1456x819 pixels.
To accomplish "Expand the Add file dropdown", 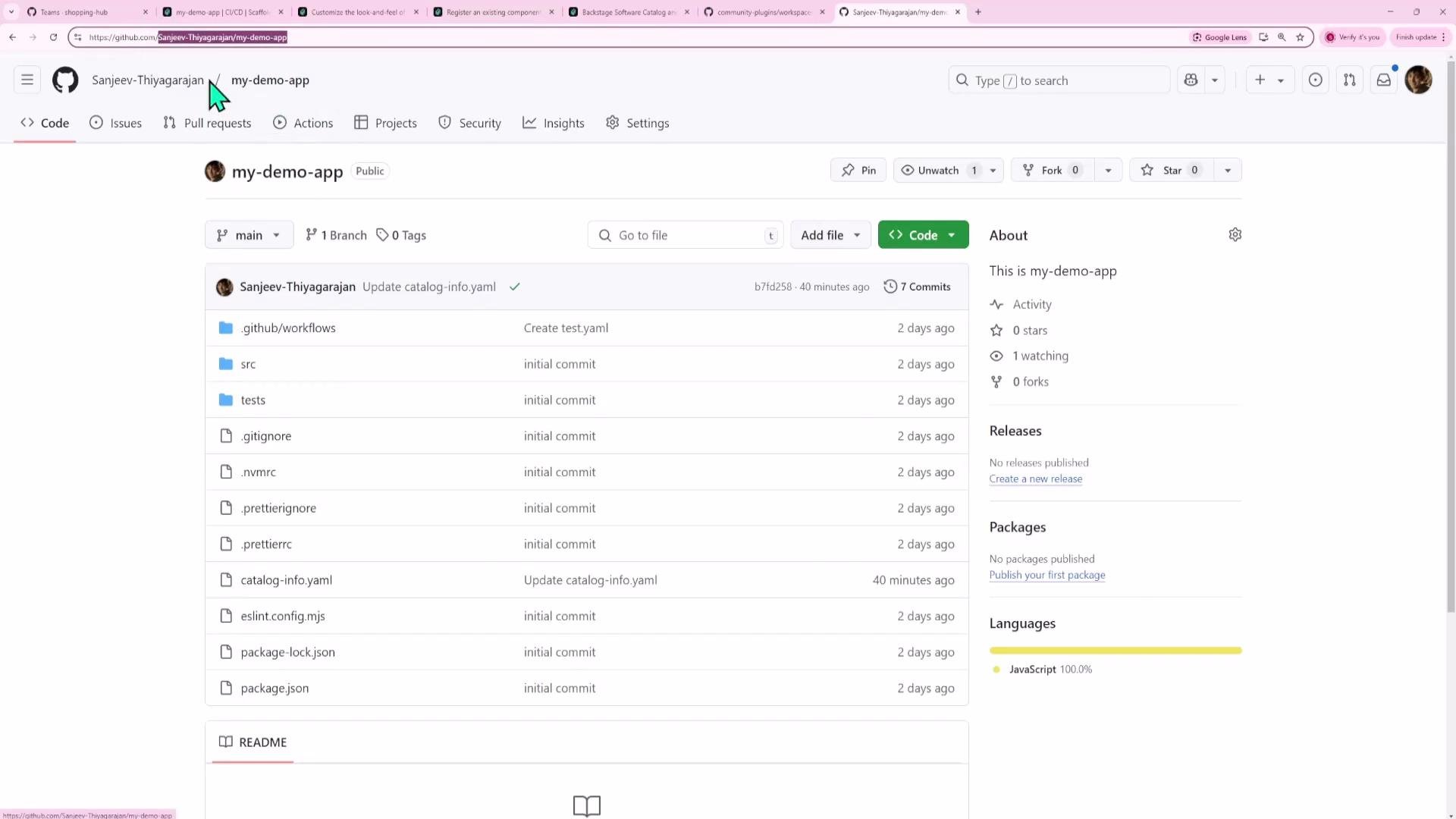I will [830, 235].
